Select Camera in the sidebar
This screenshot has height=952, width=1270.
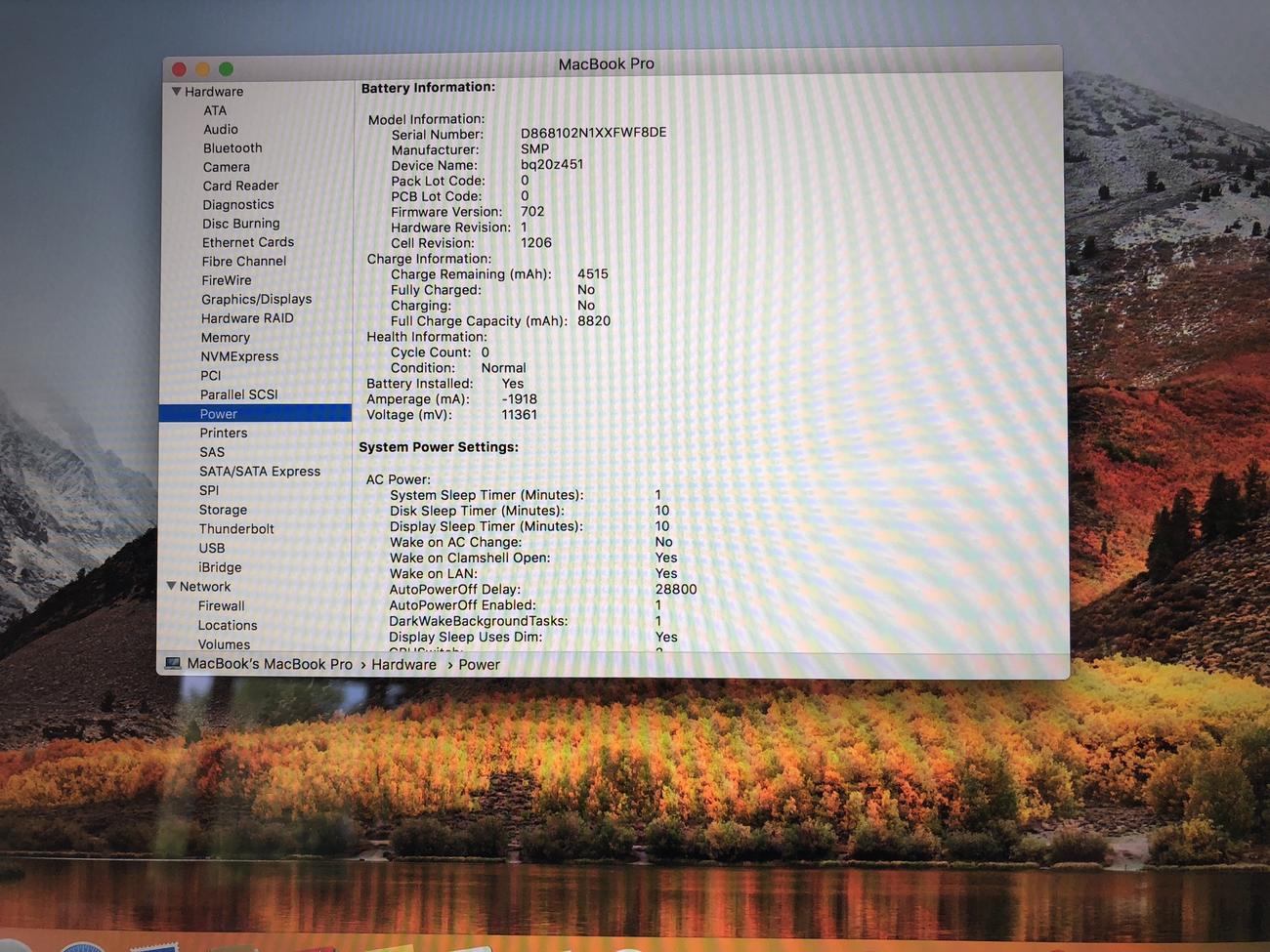pos(227,167)
